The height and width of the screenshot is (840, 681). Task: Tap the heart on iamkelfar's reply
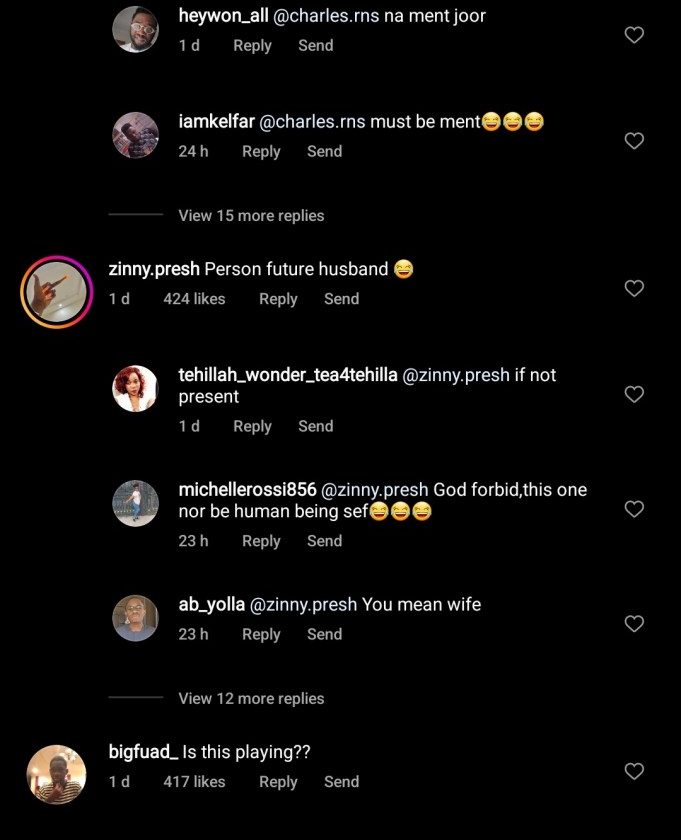(634, 141)
